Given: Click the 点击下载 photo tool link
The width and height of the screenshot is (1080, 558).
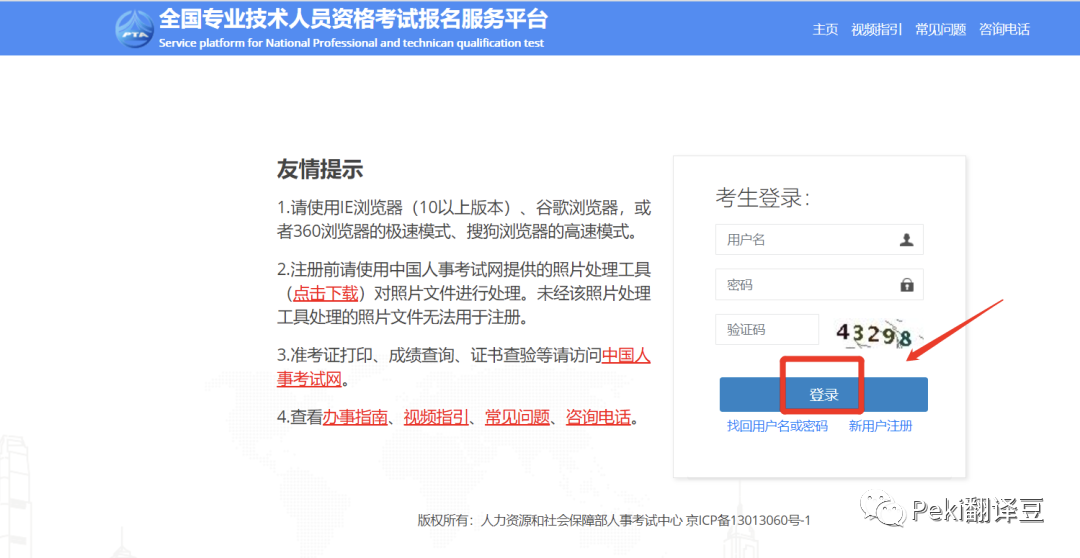Looking at the screenshot, I should [326, 294].
